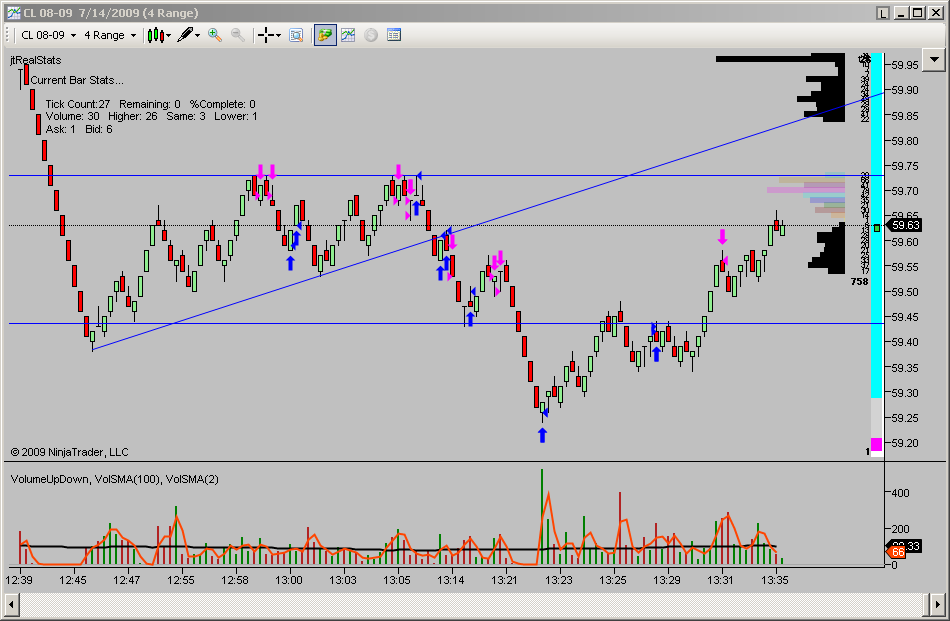Screen dimensions: 950x621
Task: Toggle the chart trader money icon
Action: click(325, 35)
